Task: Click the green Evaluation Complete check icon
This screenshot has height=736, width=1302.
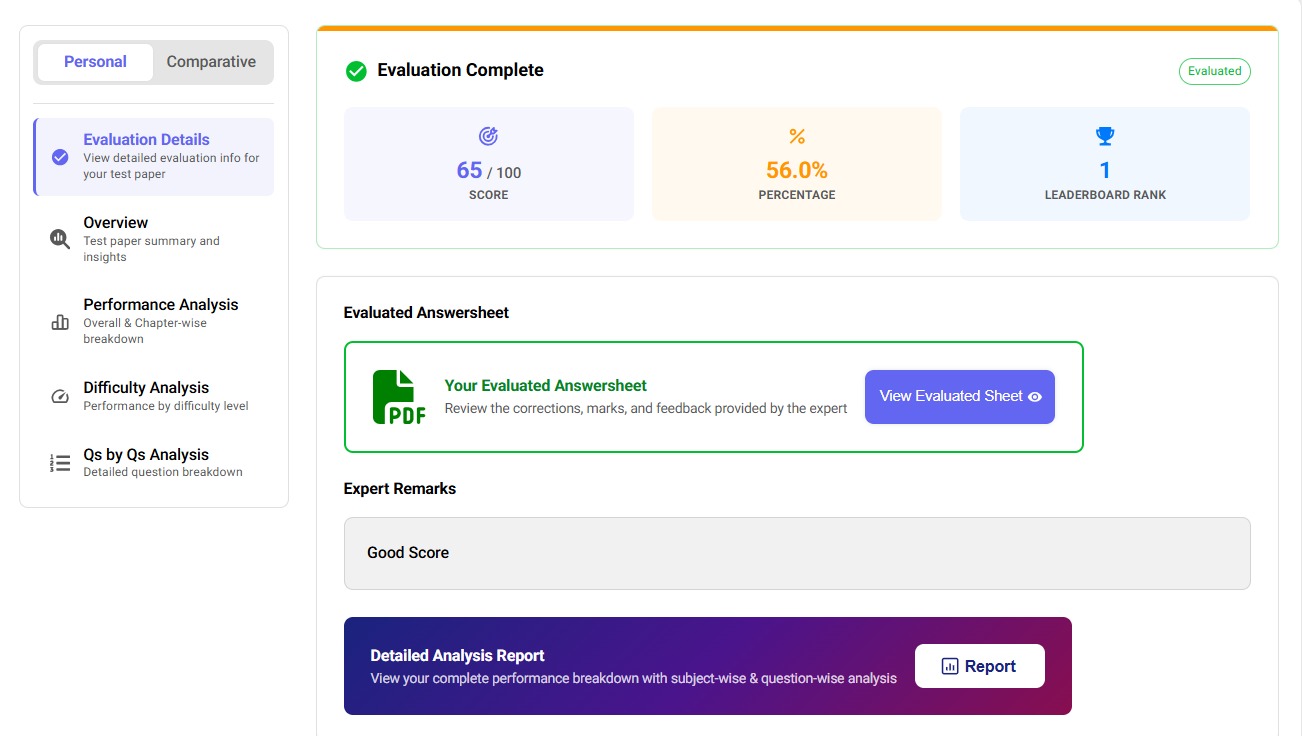Action: point(356,71)
